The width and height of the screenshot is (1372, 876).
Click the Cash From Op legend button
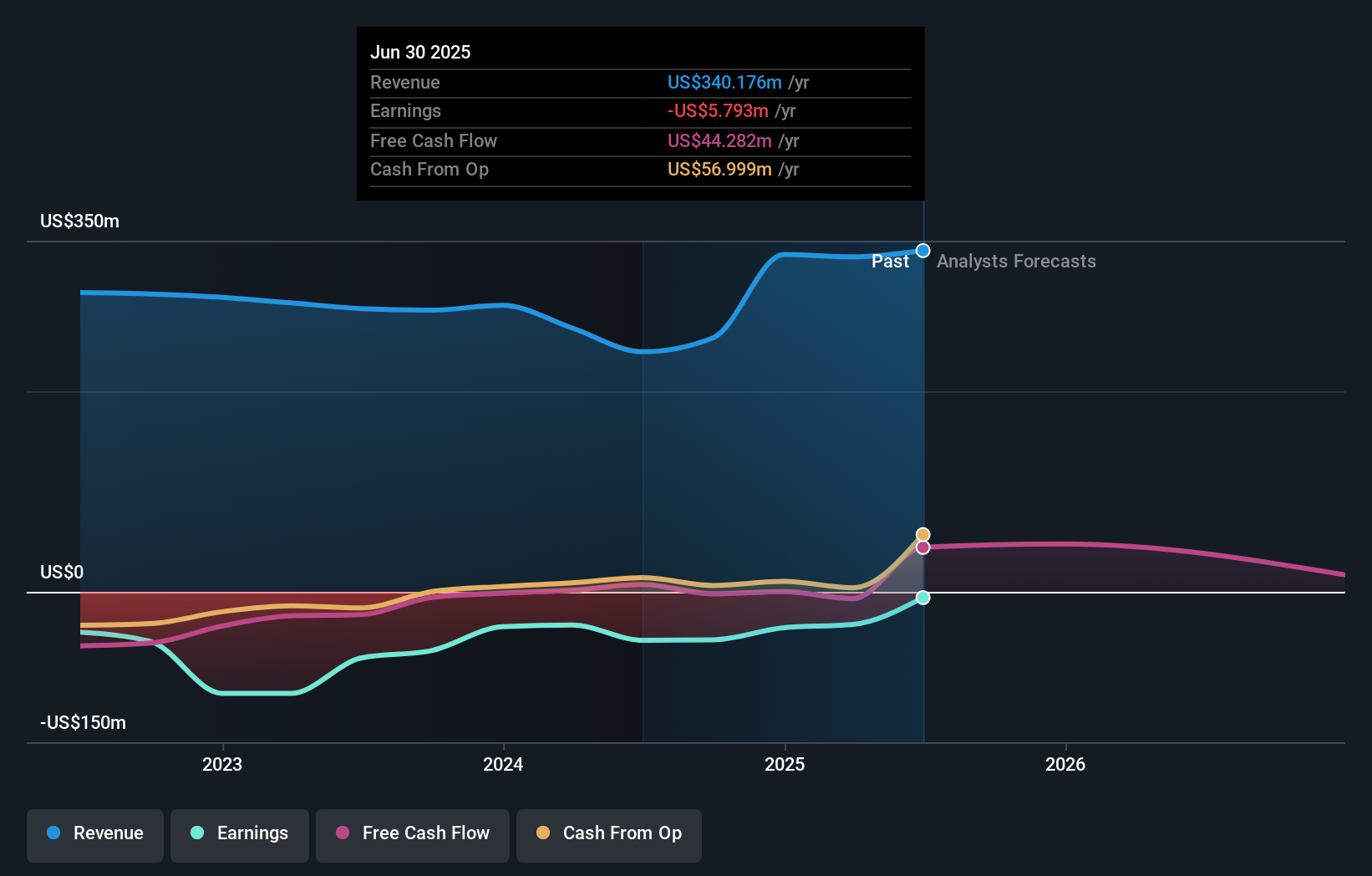(608, 833)
